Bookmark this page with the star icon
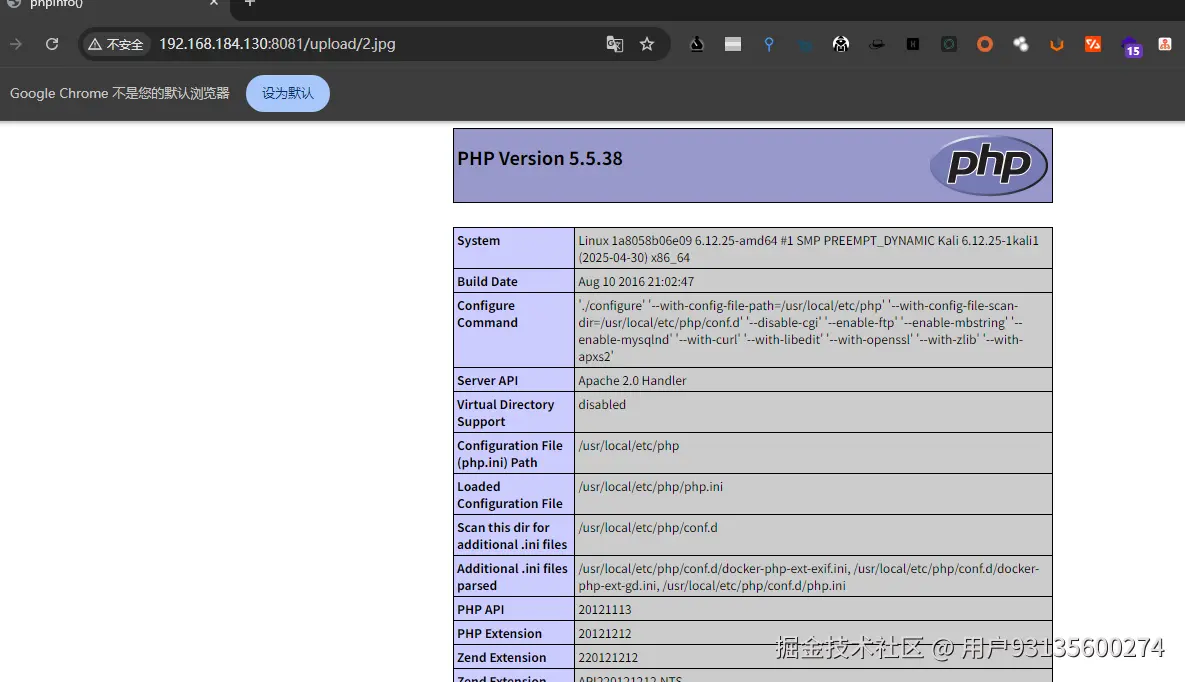The image size is (1185, 682). pyautogui.click(x=647, y=44)
